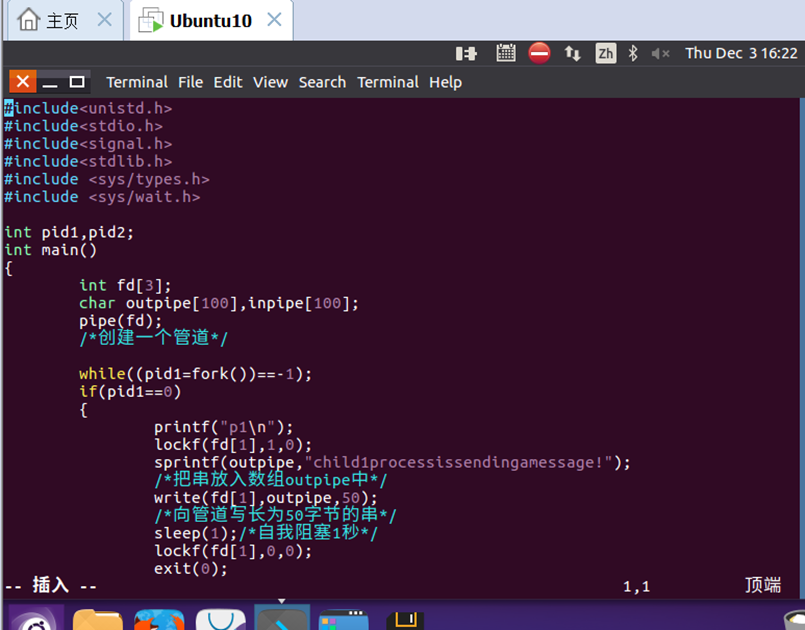Image resolution: width=805 pixels, height=630 pixels.
Task: Click the #include<stdlib.h> line
Action: click(x=88, y=161)
